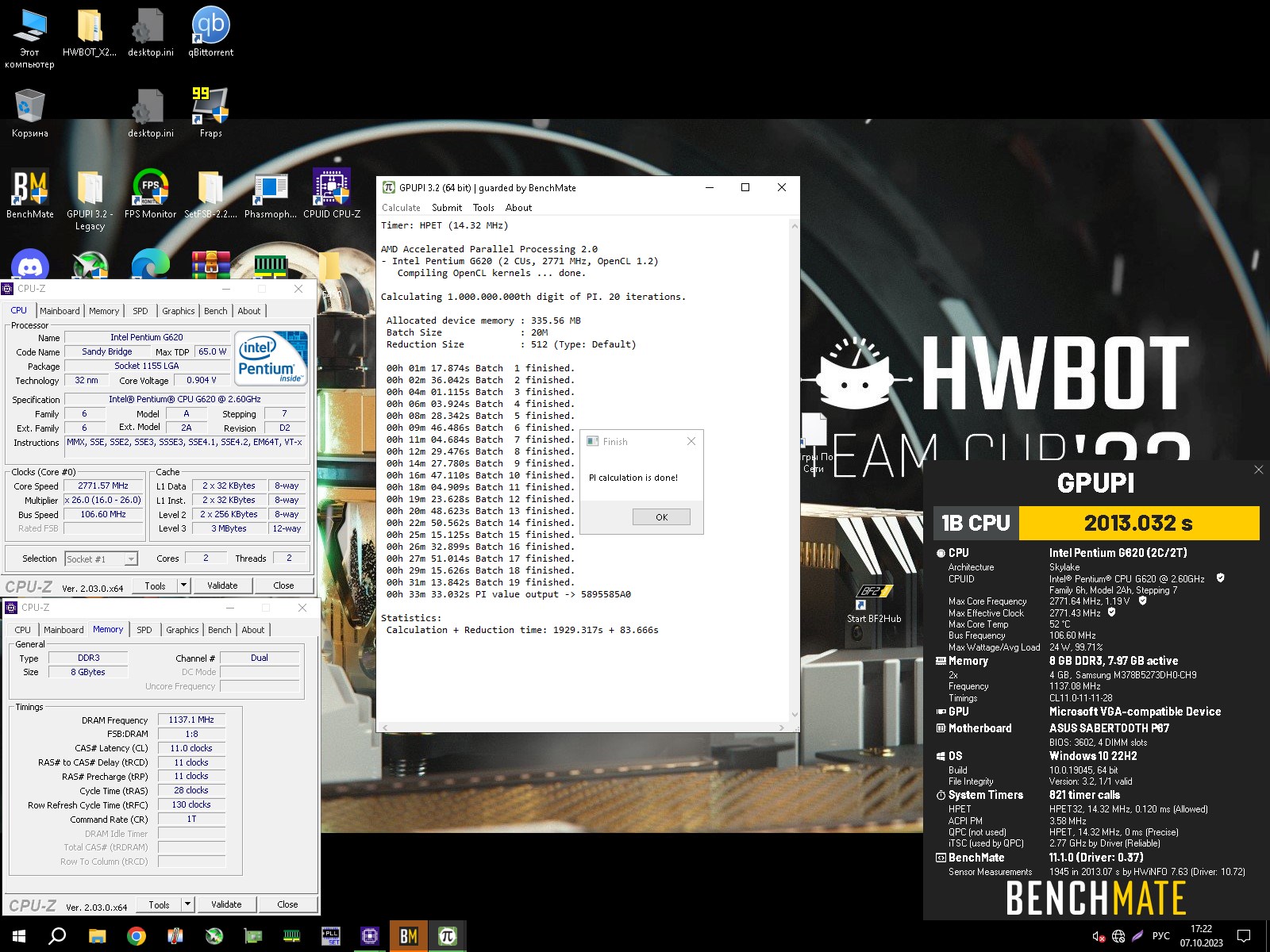Click the Intel Pentium inside logo

271,358
